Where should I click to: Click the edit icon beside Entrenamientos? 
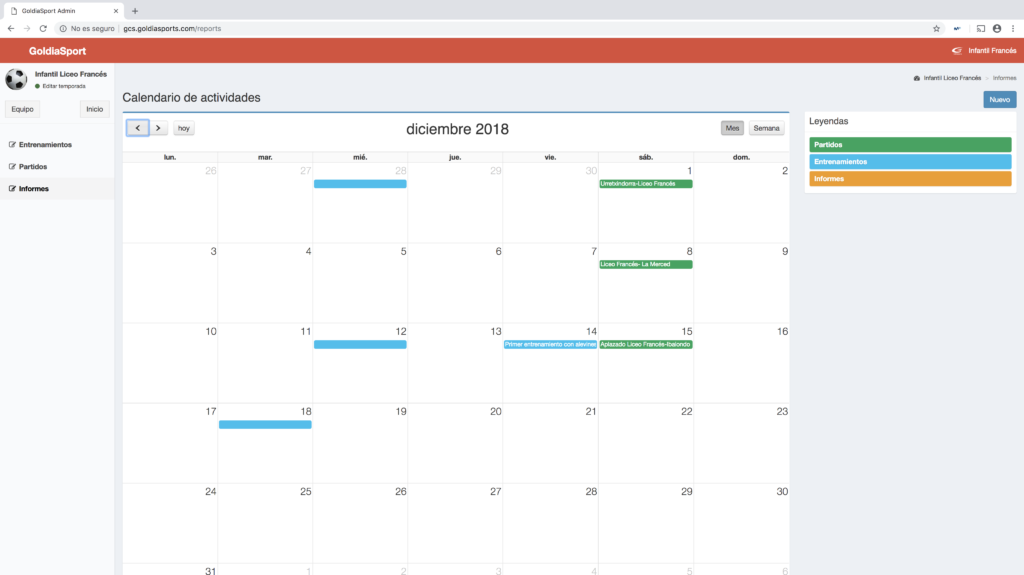[x=12, y=144]
